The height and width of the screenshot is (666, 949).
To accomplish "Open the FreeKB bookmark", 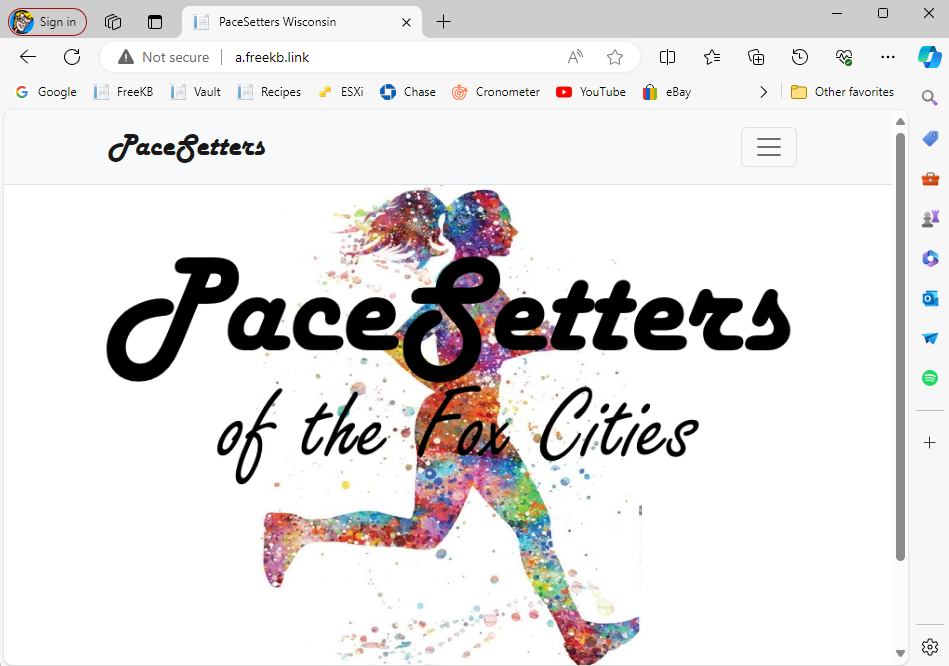I will coord(123,92).
